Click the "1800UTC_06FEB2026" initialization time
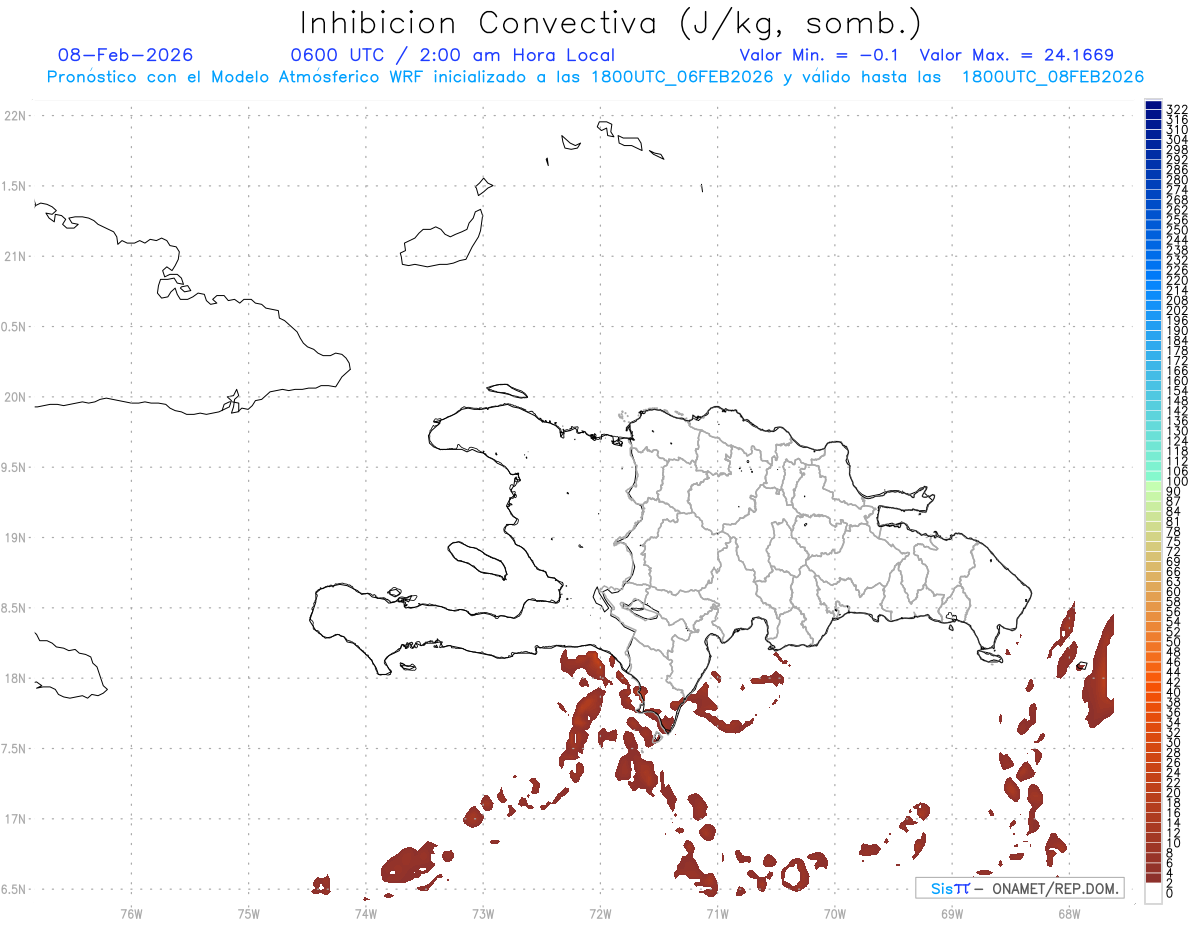This screenshot has width=1200, height=927. (682, 77)
